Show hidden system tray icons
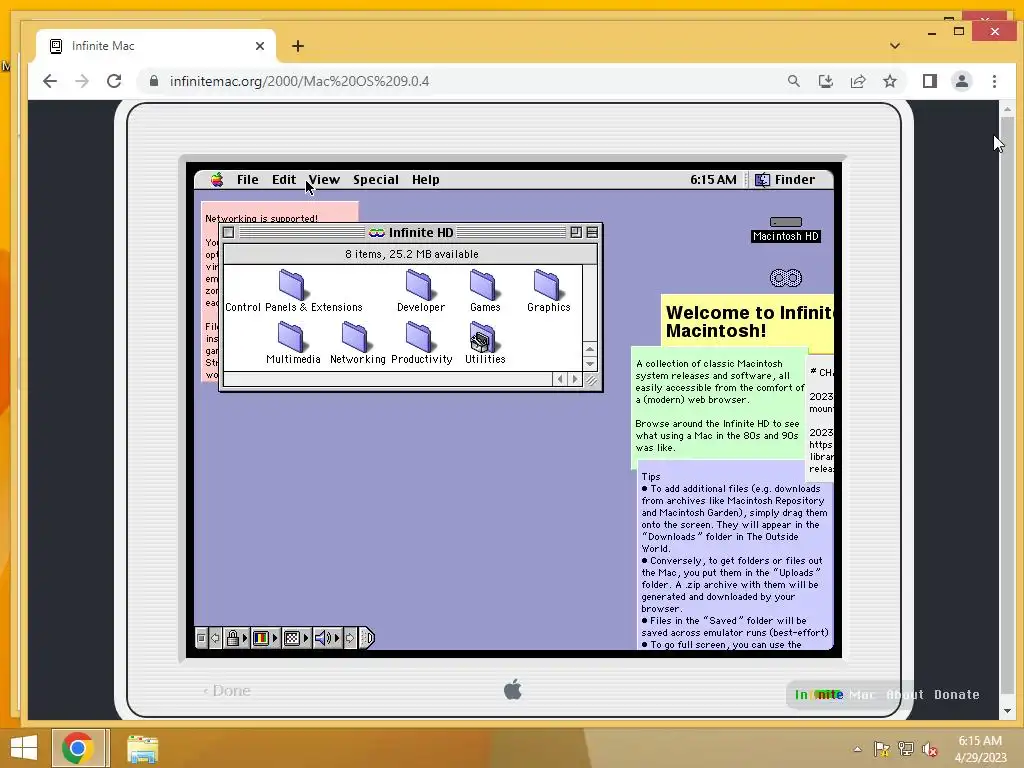 click(857, 749)
